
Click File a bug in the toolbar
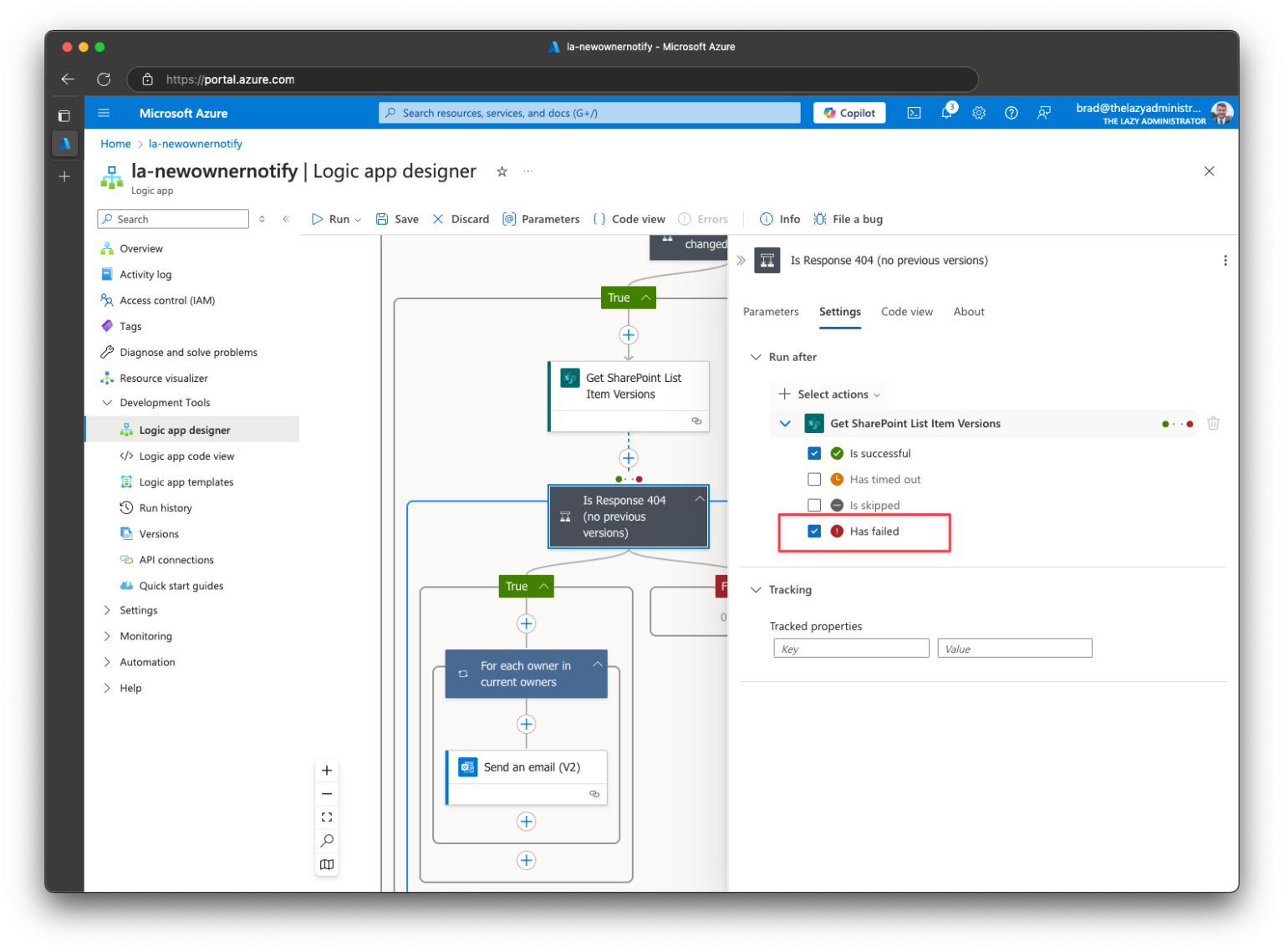[848, 219]
